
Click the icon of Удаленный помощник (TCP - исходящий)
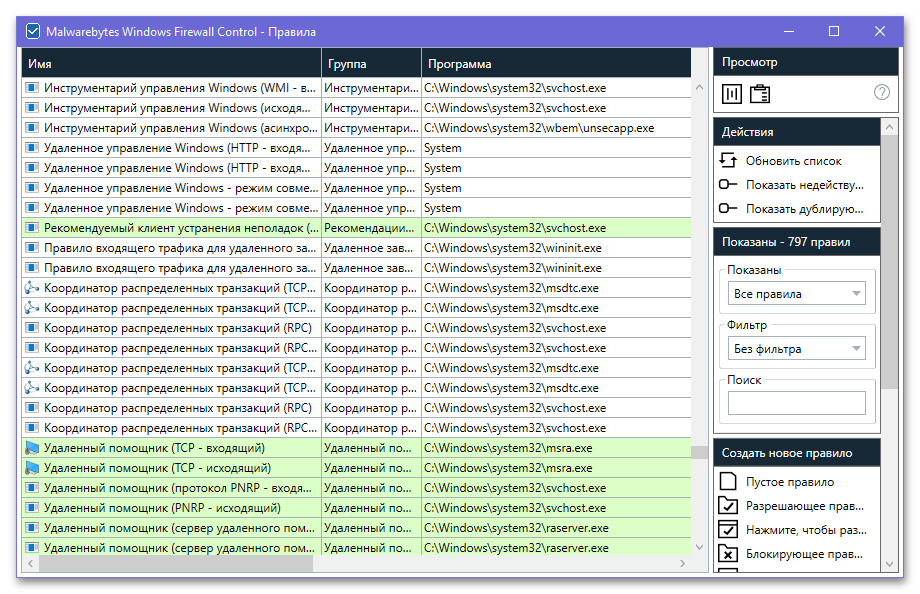(32, 468)
